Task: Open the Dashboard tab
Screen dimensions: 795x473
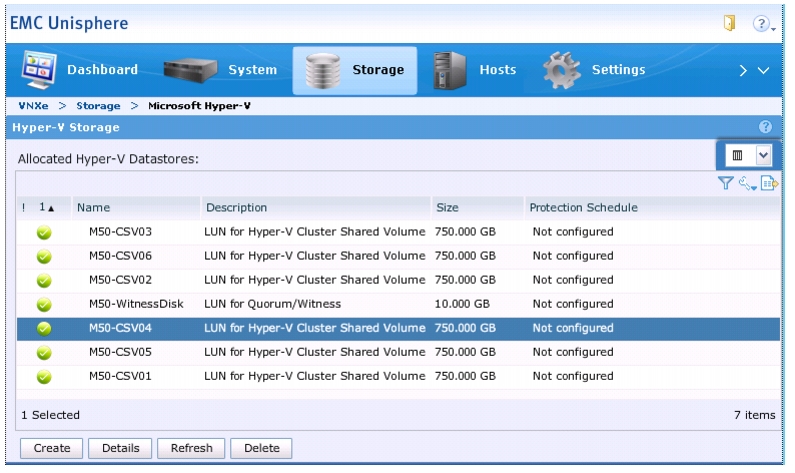Action: pyautogui.click(x=80, y=70)
